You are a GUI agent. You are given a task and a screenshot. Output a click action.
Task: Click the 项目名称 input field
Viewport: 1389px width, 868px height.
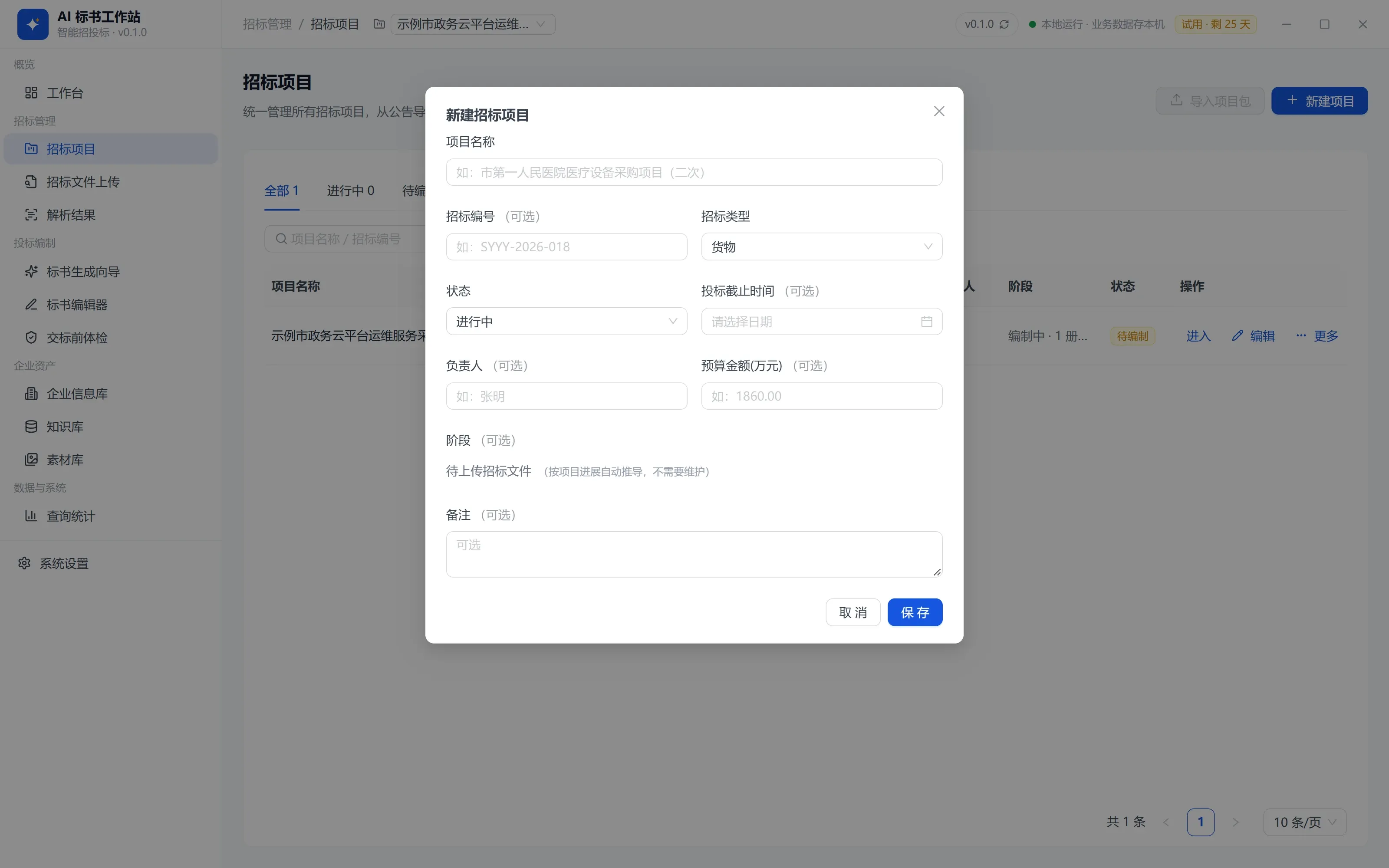(694, 172)
